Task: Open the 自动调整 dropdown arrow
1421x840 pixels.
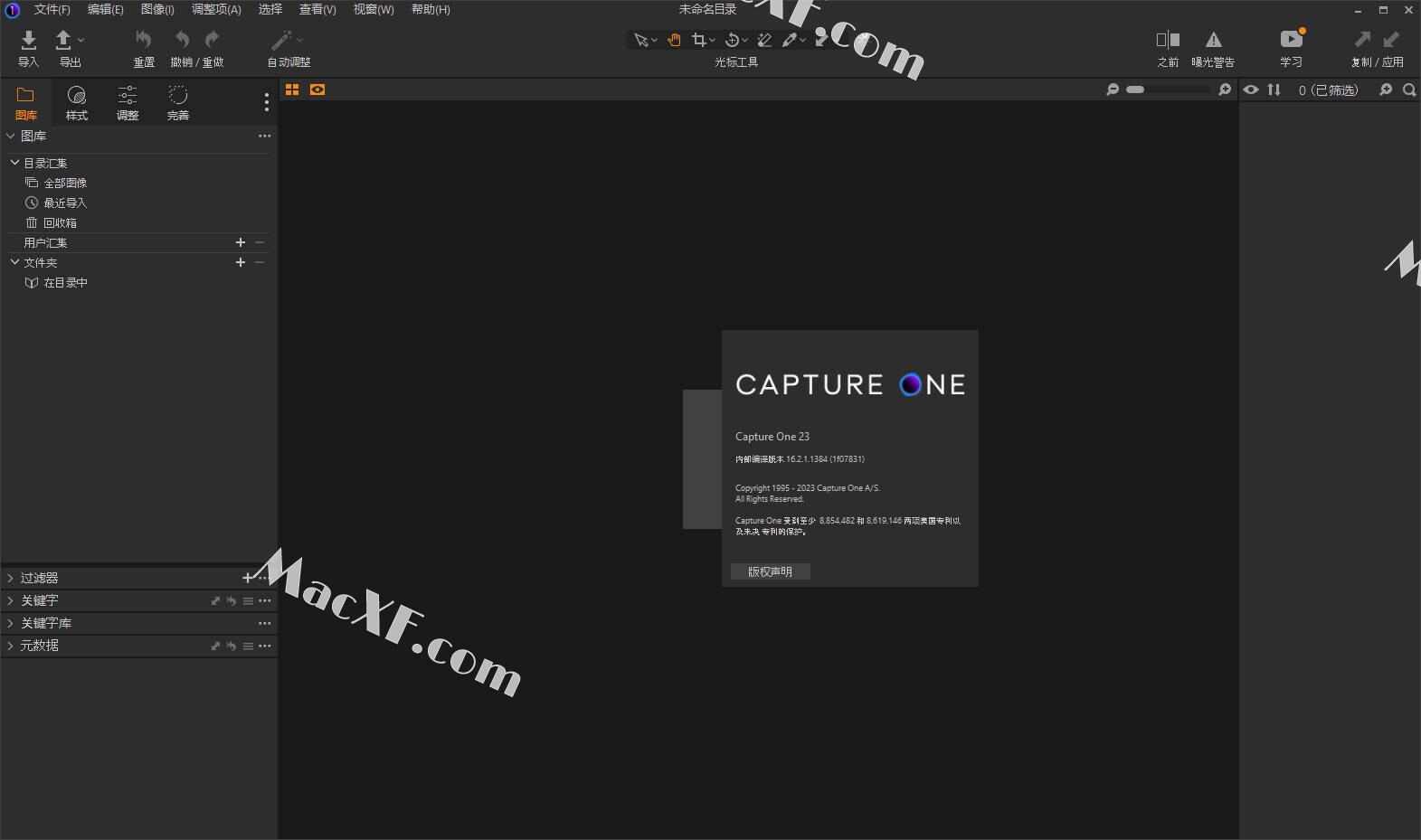Action: [x=299, y=40]
